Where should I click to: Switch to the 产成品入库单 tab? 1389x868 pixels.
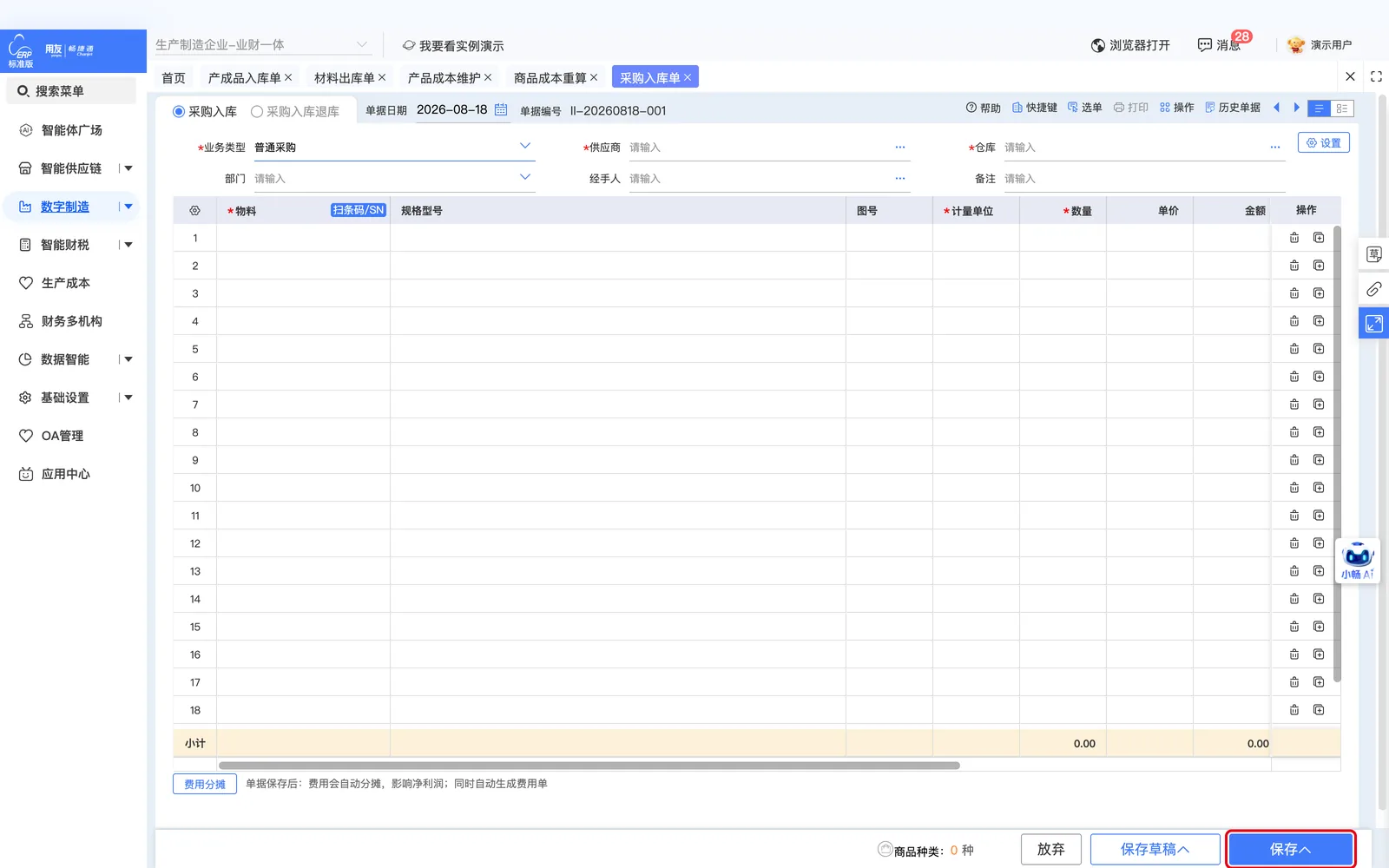[245, 78]
